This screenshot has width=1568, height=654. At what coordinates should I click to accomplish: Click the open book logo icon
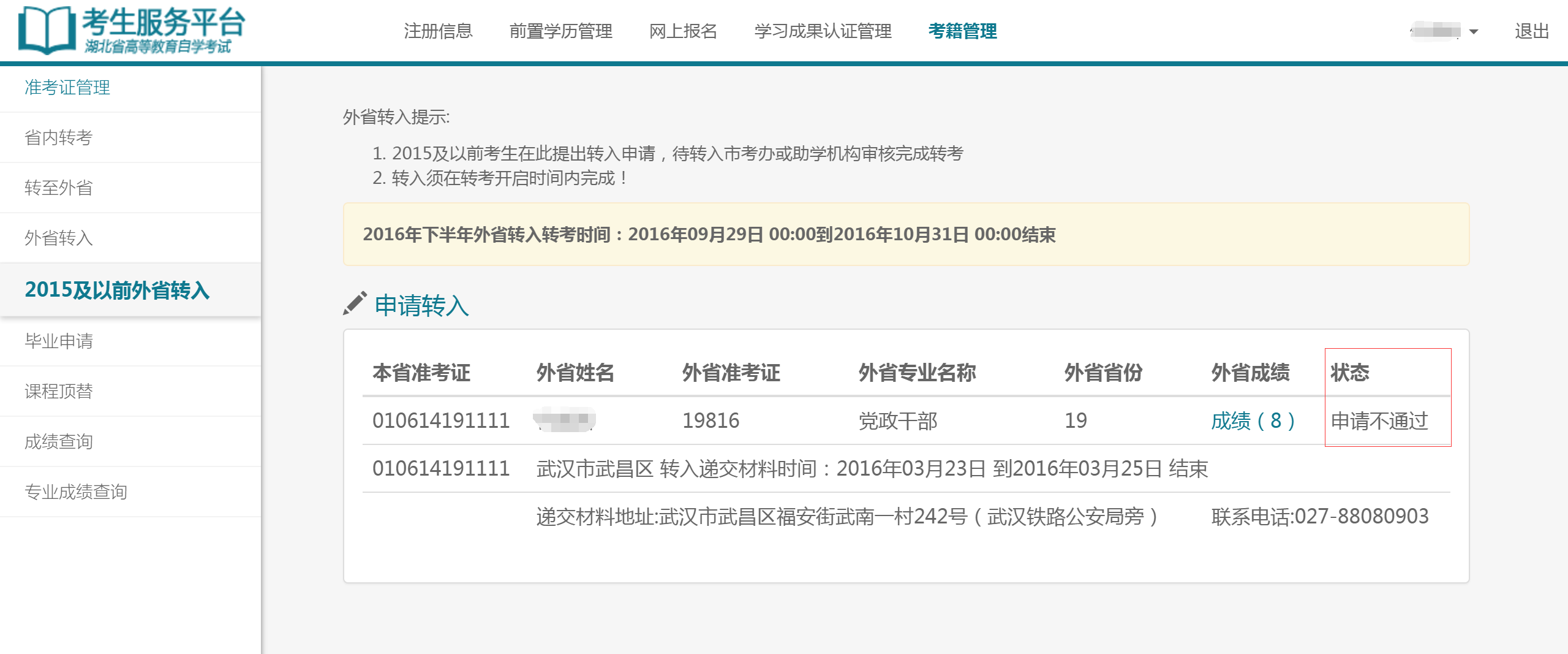pos(46,30)
